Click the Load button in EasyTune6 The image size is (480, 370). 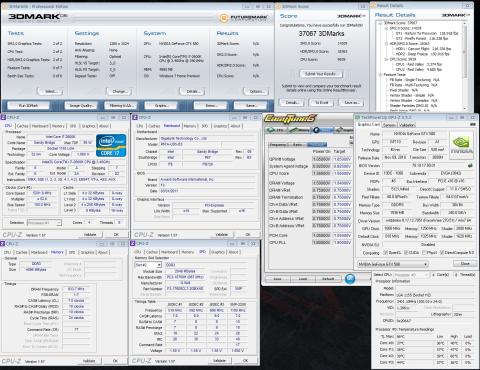tap(303, 279)
